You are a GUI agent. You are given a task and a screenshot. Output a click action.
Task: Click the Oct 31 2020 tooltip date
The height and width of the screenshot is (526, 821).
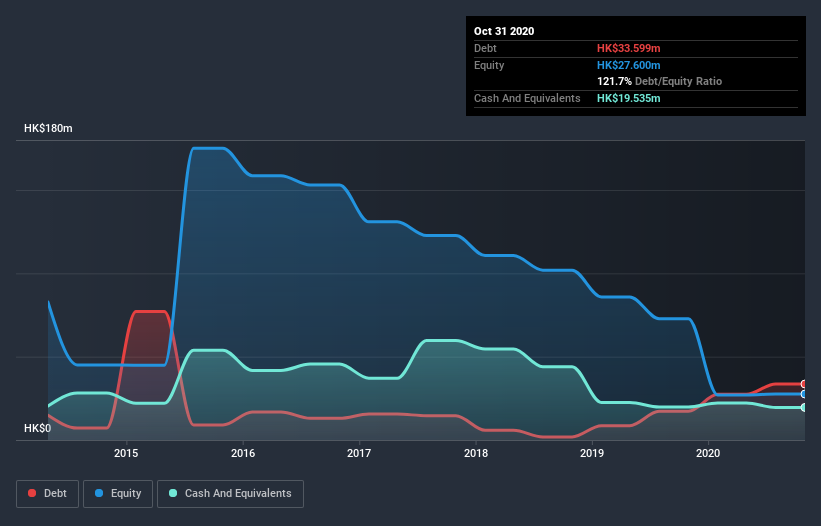(504, 31)
